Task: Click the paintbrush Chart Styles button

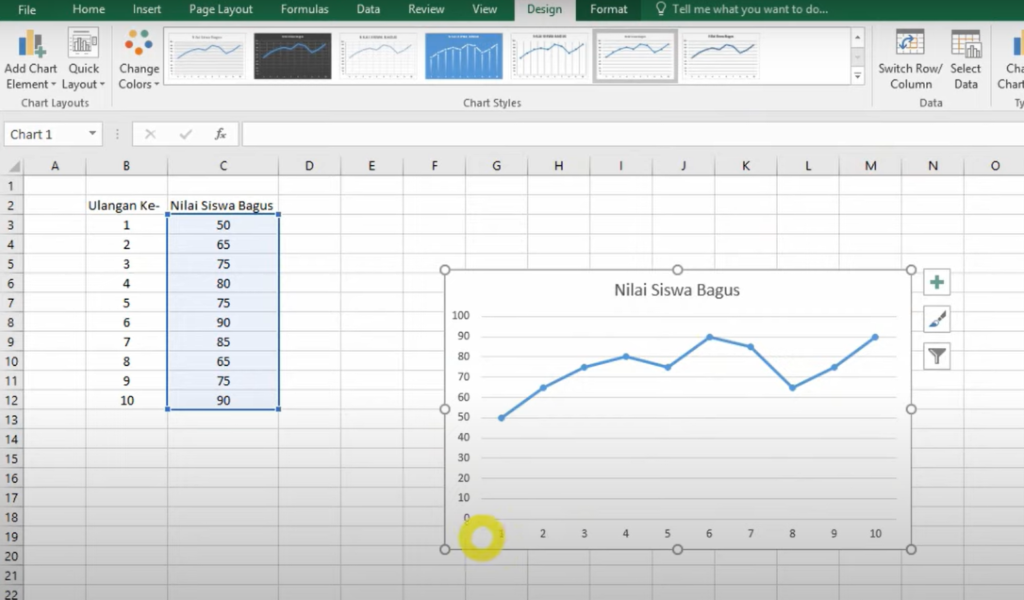Action: pos(936,319)
